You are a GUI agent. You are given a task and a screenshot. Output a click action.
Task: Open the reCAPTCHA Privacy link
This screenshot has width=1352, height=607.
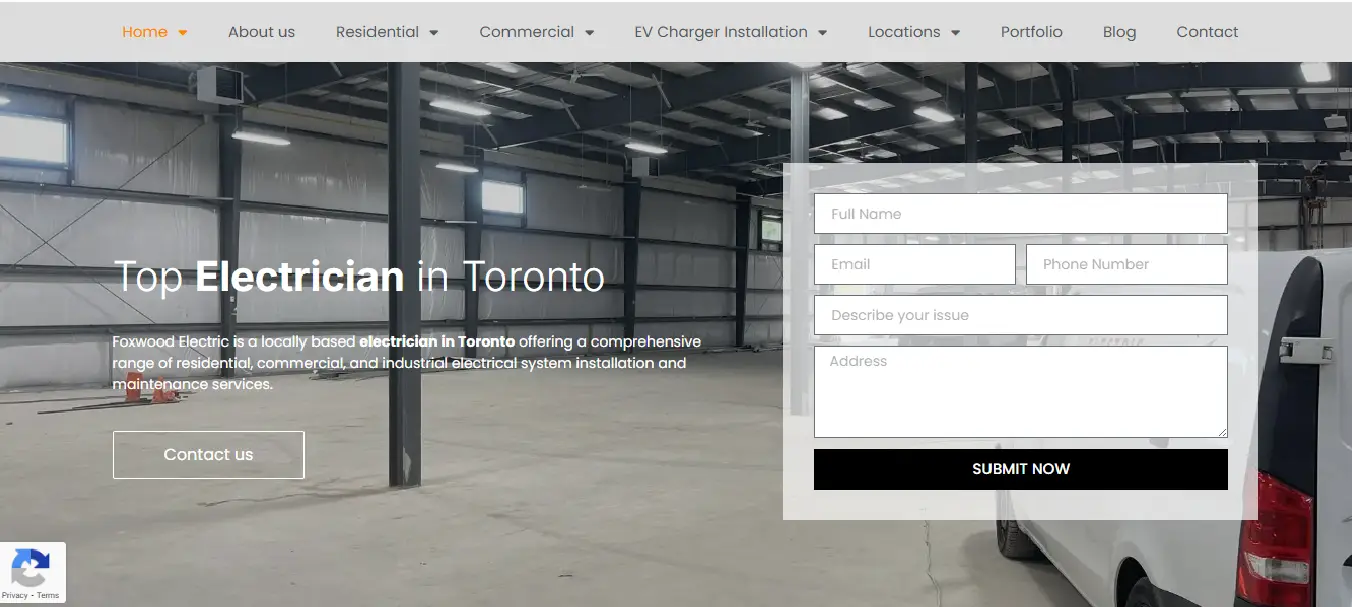tap(14, 595)
